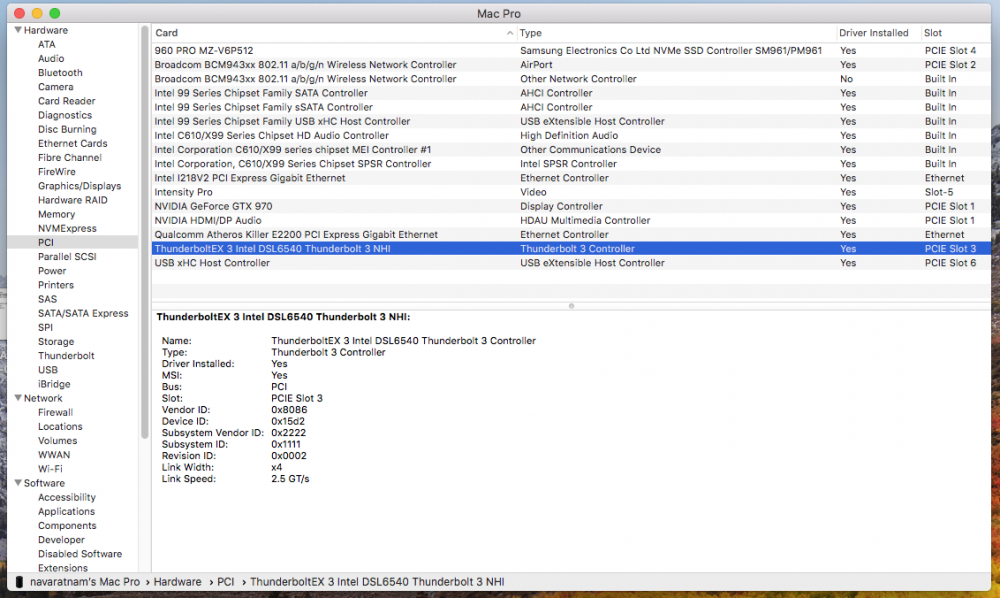Select the 960 PRO MZ-V6P512 row
The image size is (1000, 598).
pos(571,50)
